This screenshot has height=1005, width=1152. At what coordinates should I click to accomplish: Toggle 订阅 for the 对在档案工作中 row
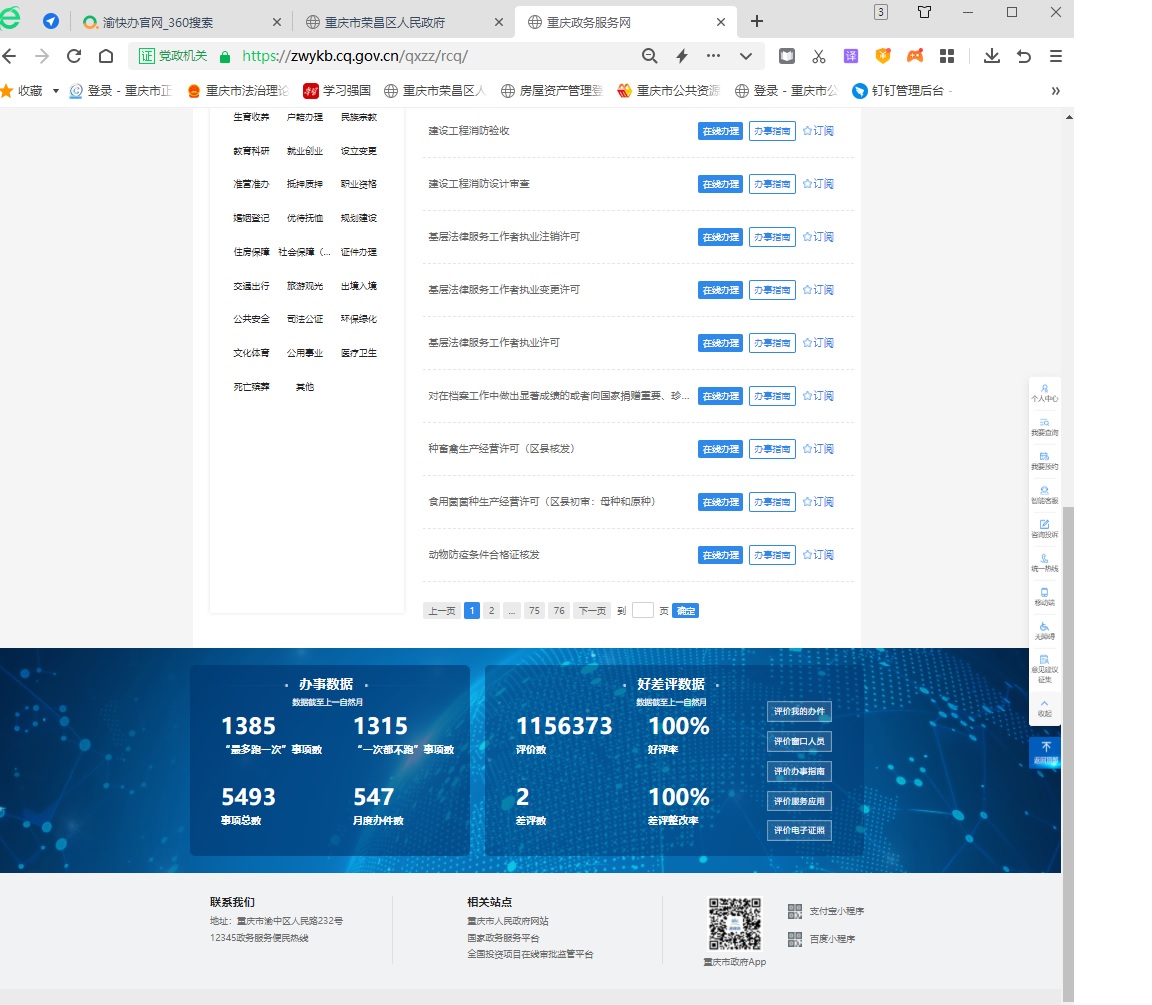coord(818,396)
